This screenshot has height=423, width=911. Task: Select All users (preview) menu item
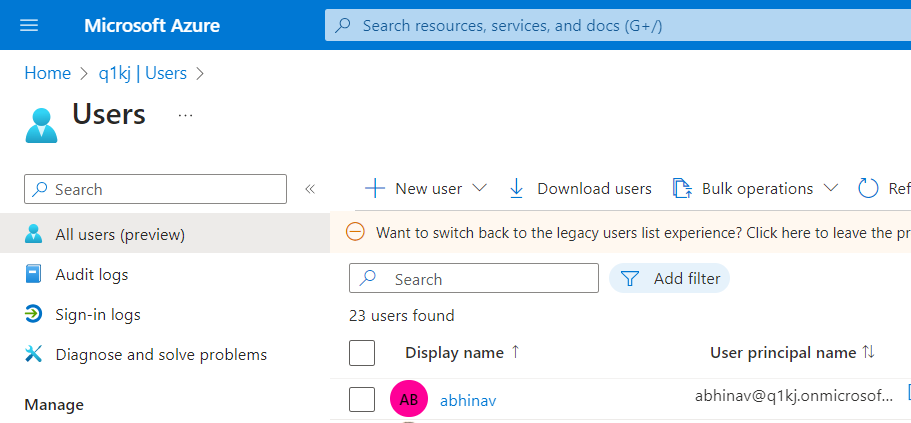165,235
